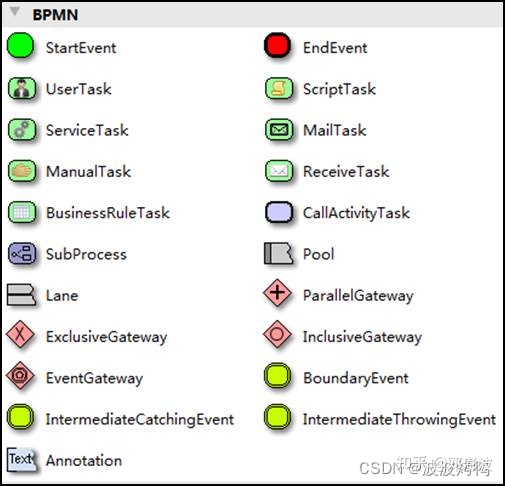
Task: Select the BusinessRuleTask table icon
Action: [22, 212]
